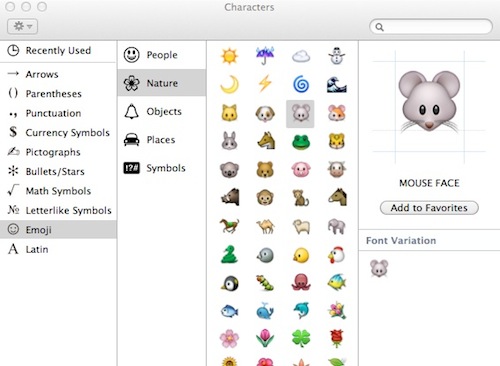Viewport: 500px width, 366px height.
Task: Select the crescent moon emoji
Action: [229, 84]
